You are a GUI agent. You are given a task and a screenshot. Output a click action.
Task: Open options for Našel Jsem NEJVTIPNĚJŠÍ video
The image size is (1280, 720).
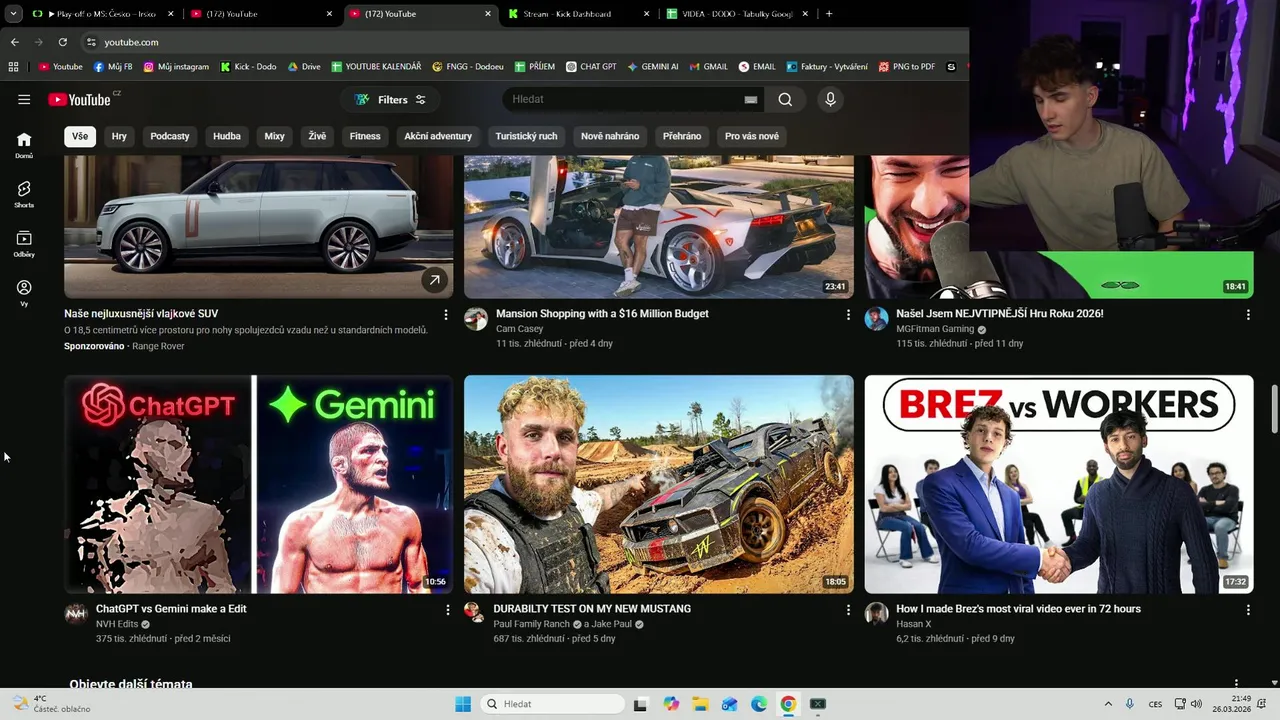click(1248, 314)
